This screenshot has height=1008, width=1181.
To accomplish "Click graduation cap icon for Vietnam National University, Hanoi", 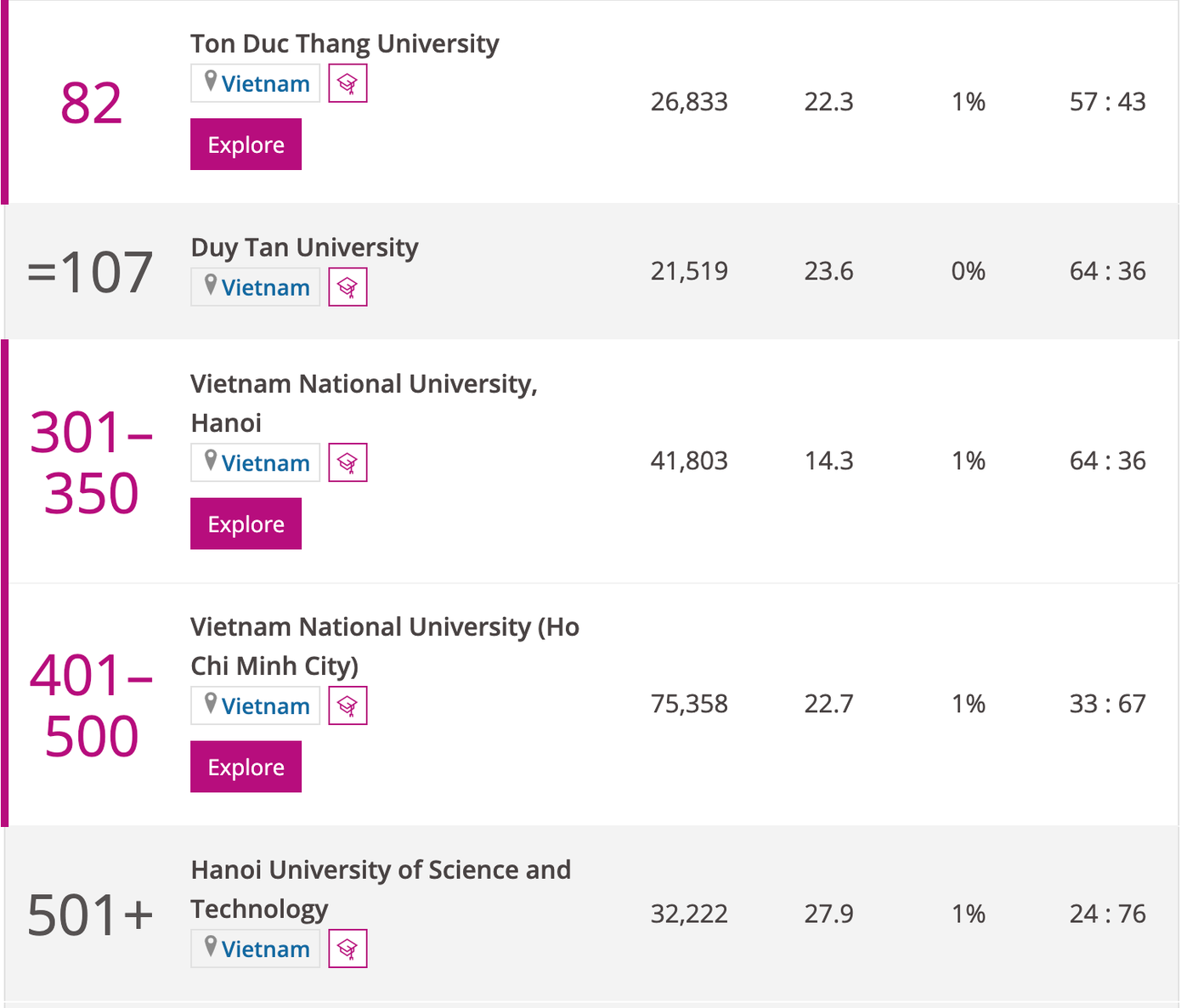I will tap(348, 462).
